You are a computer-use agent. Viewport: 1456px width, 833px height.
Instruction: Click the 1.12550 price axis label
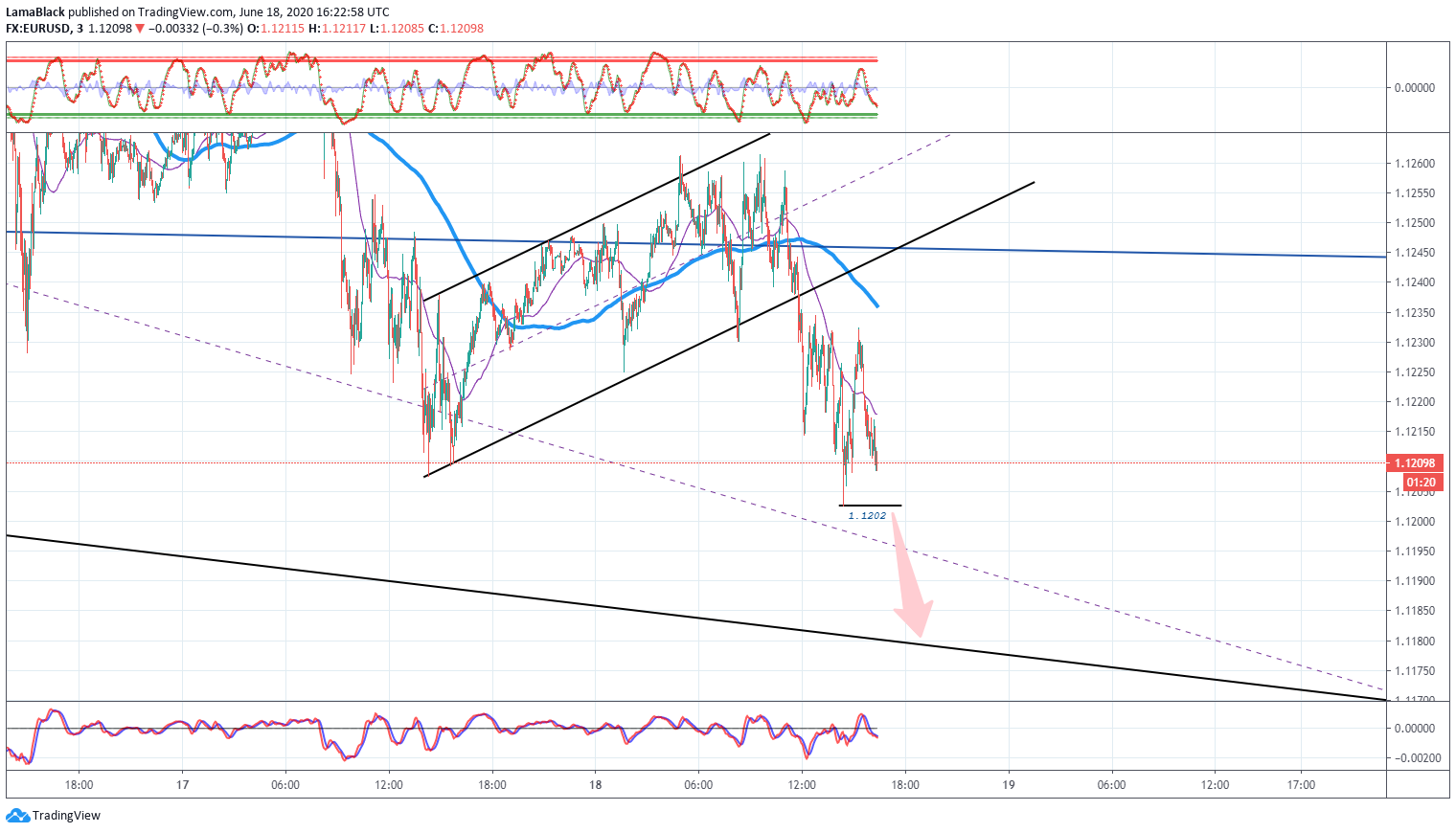pyautogui.click(x=1415, y=193)
